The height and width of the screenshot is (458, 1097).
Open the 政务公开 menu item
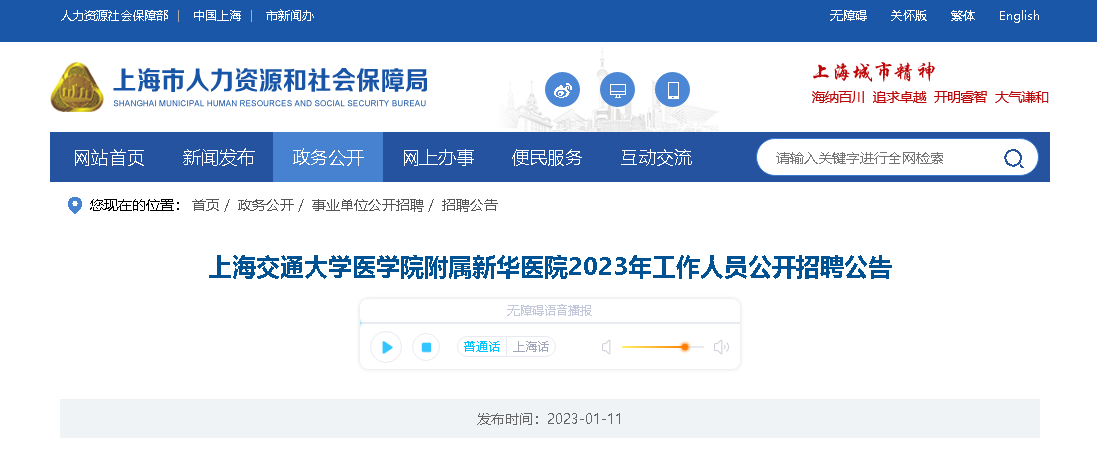coord(328,157)
